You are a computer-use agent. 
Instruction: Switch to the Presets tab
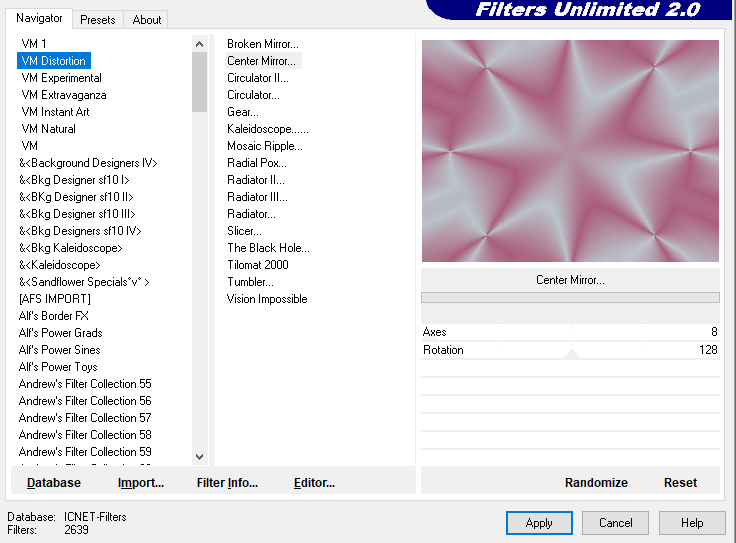(98, 19)
